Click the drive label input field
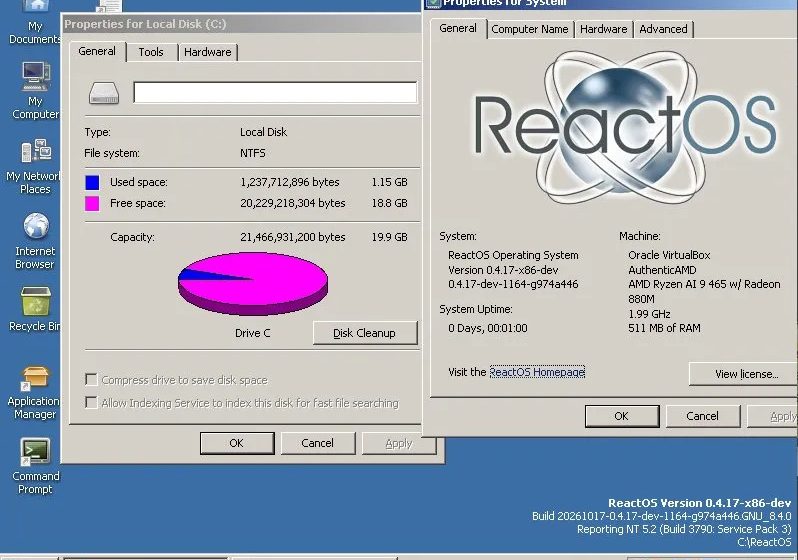This screenshot has height=560, width=798. (x=275, y=93)
